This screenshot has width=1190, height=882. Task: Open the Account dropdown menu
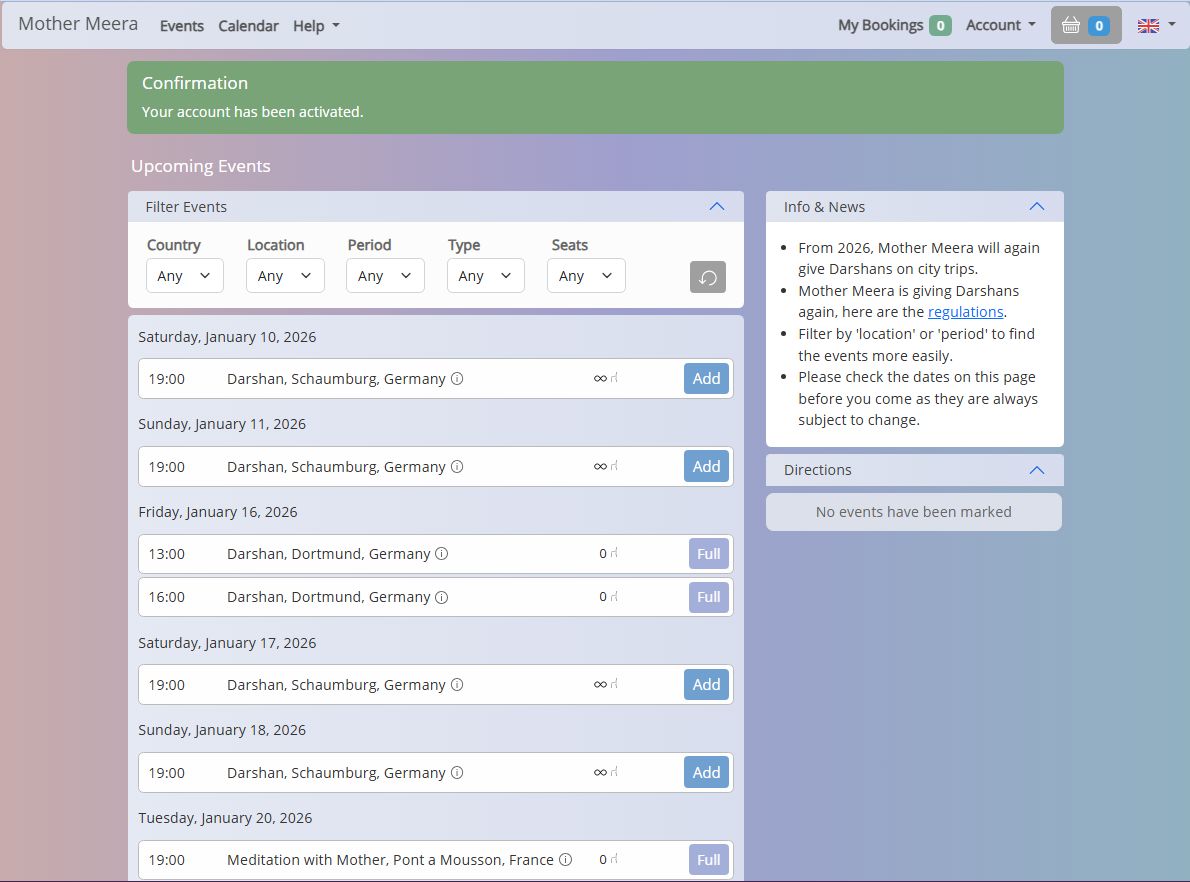coord(999,25)
